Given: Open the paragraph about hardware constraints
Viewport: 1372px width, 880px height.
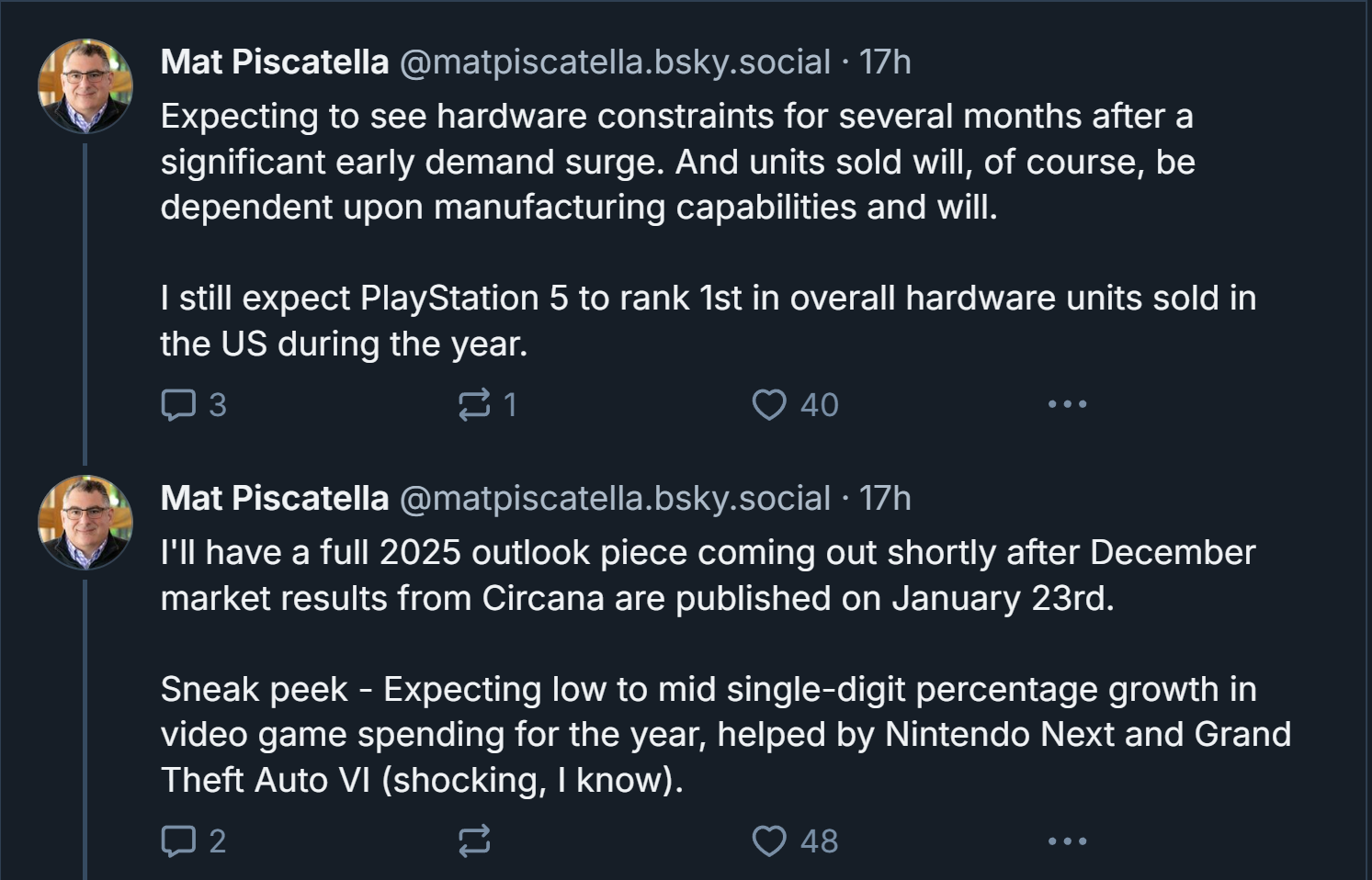Looking at the screenshot, I should tap(677, 162).
